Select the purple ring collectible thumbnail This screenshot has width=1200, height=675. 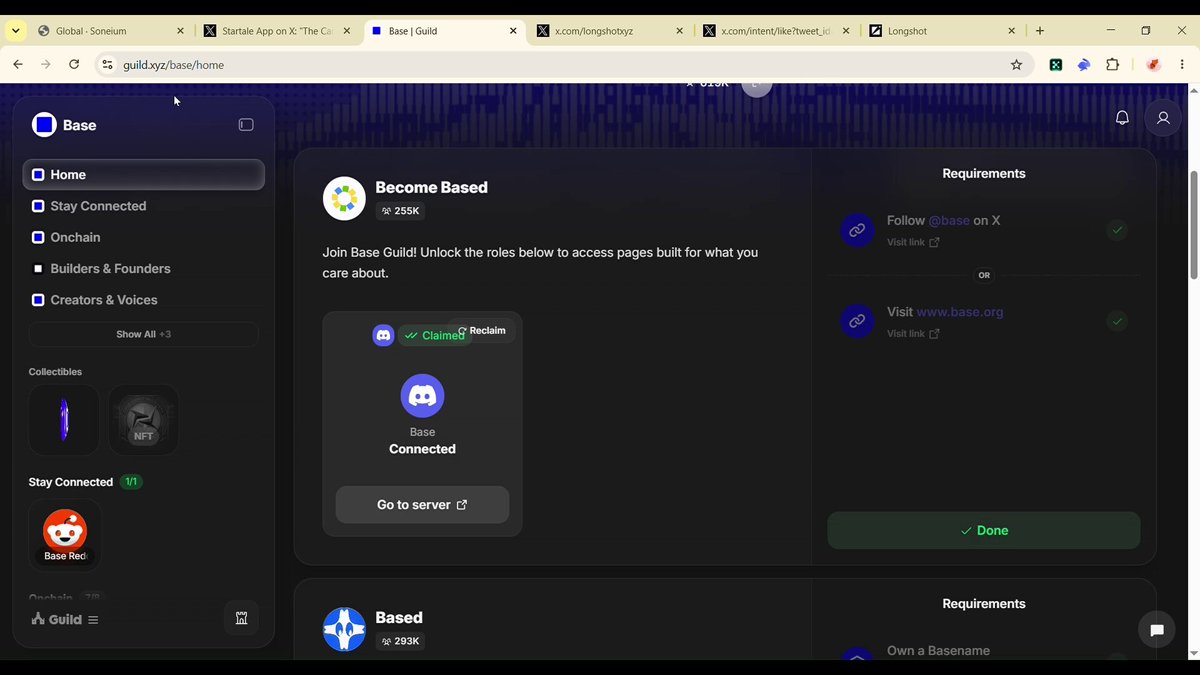[x=64, y=420]
